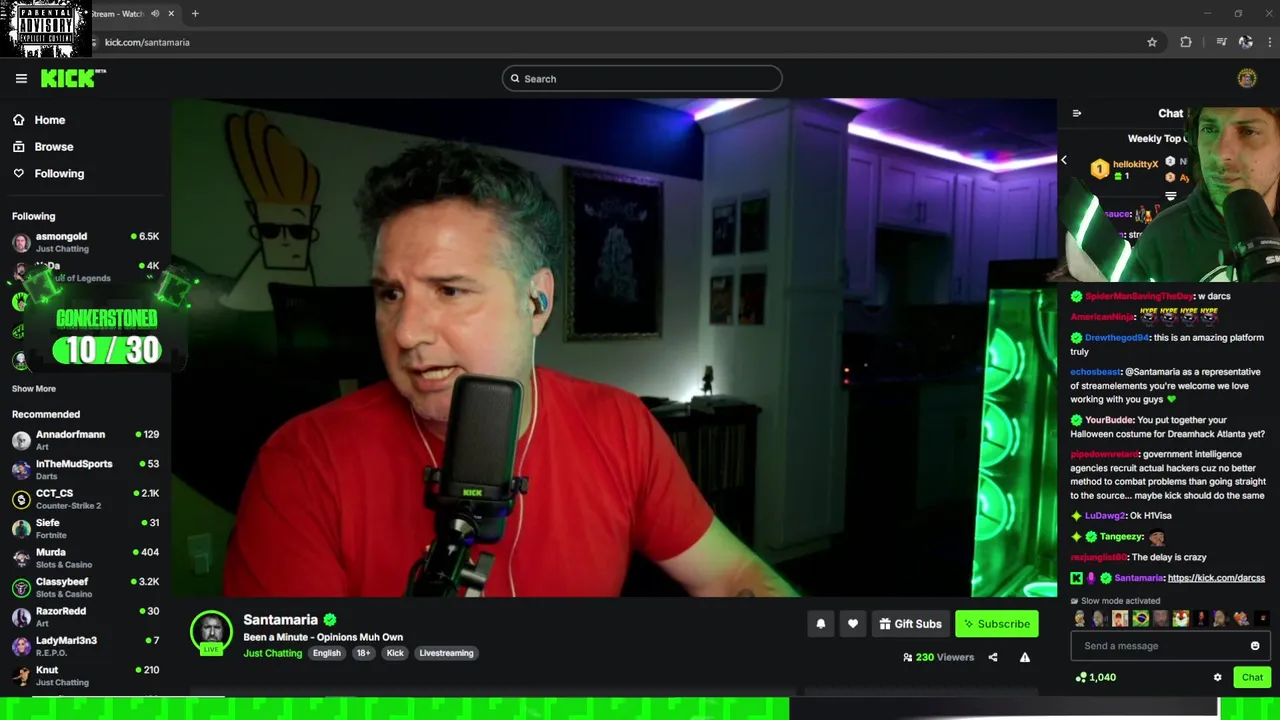Open Annadorfmann recommended channel

pyautogui.click(x=85, y=440)
